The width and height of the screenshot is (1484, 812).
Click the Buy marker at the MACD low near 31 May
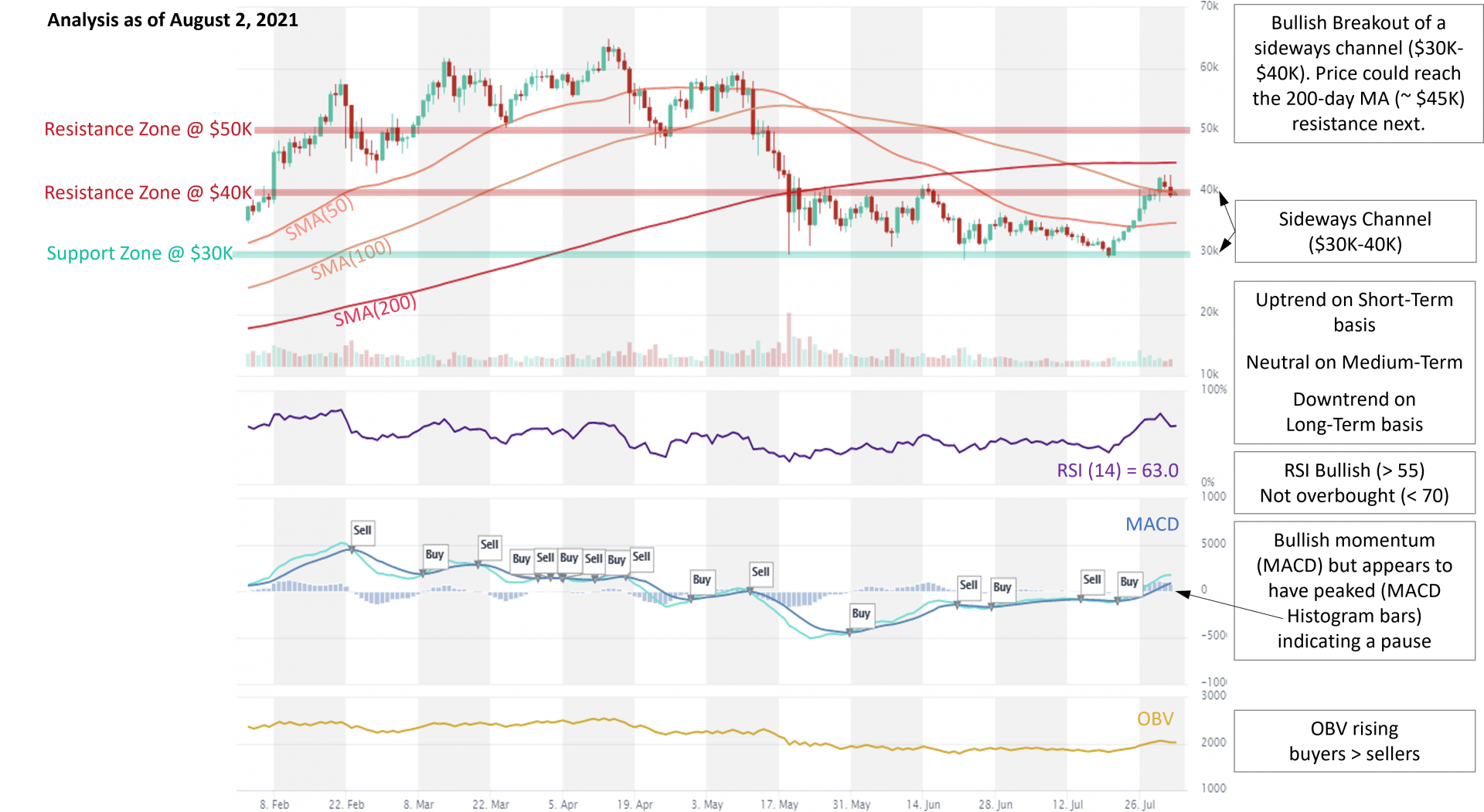[x=861, y=613]
